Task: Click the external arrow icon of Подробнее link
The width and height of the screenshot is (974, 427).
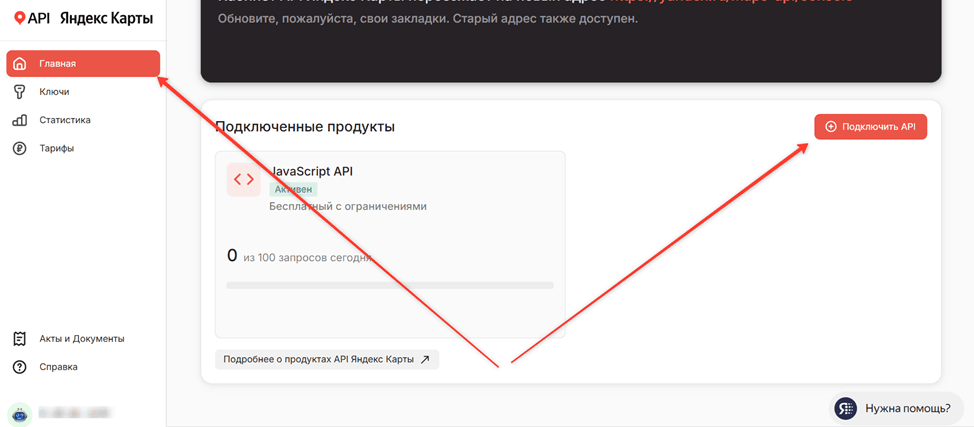Action: [x=425, y=359]
